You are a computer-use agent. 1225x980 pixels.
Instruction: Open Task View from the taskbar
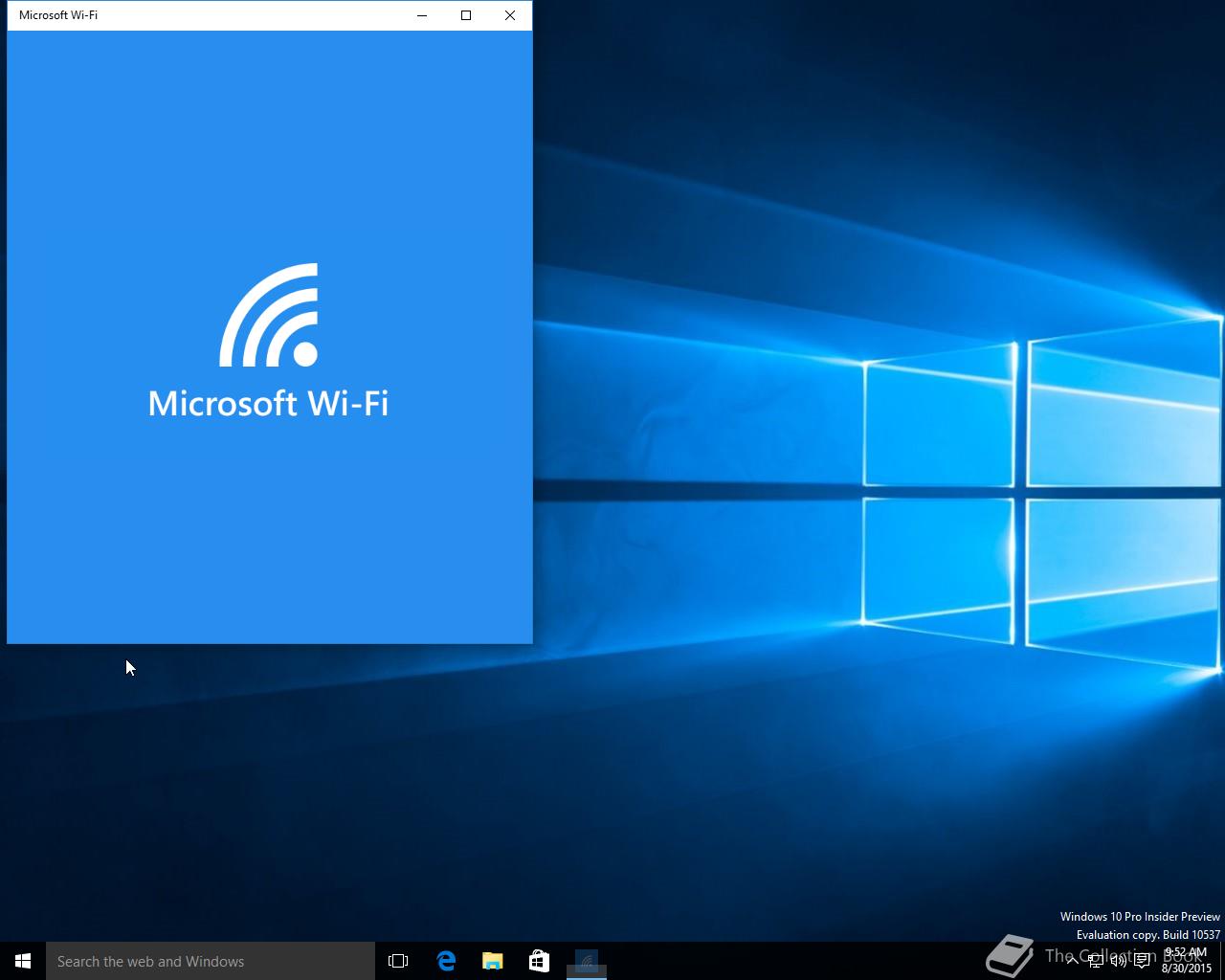point(398,961)
